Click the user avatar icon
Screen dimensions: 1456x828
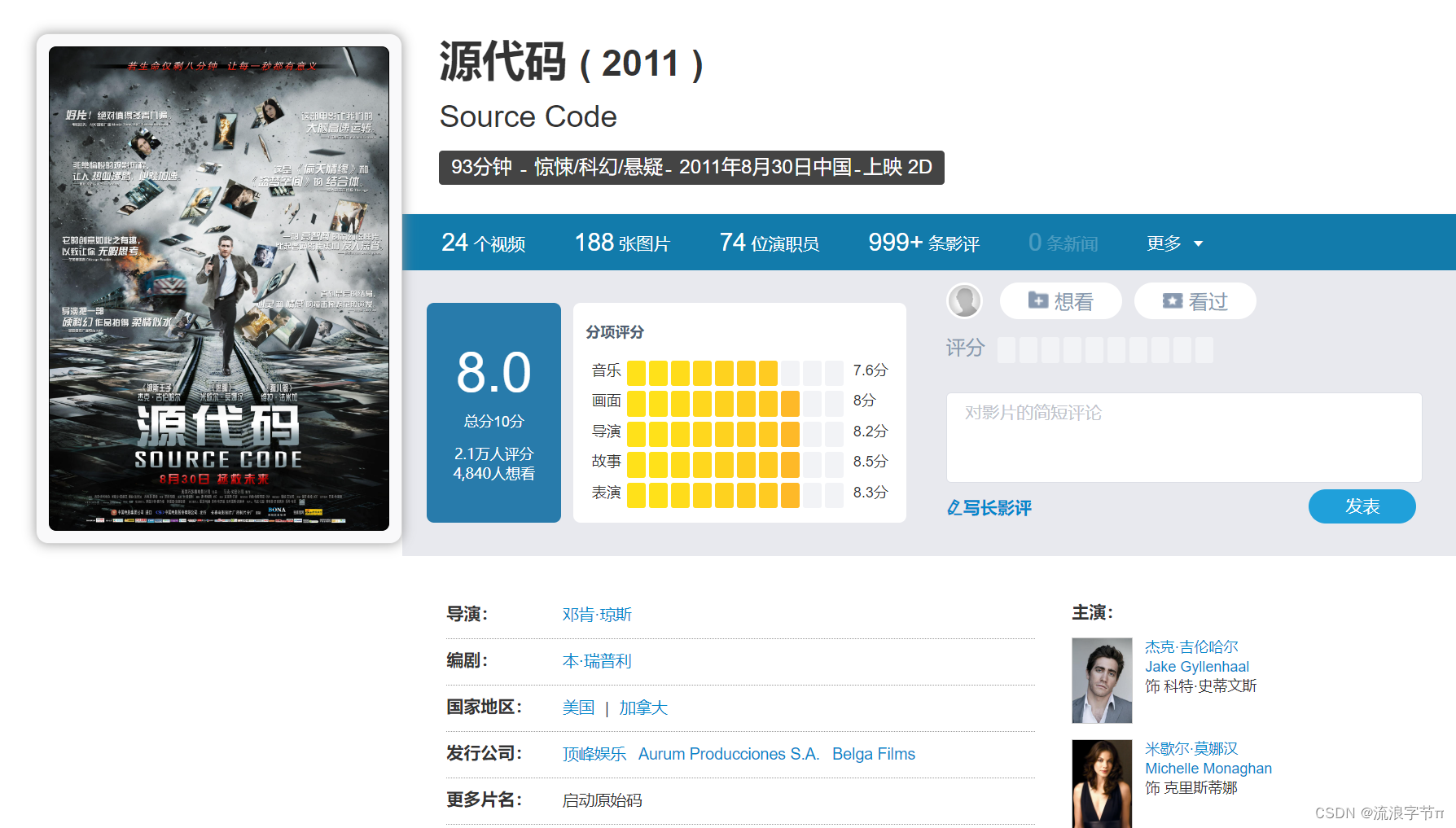click(x=965, y=301)
